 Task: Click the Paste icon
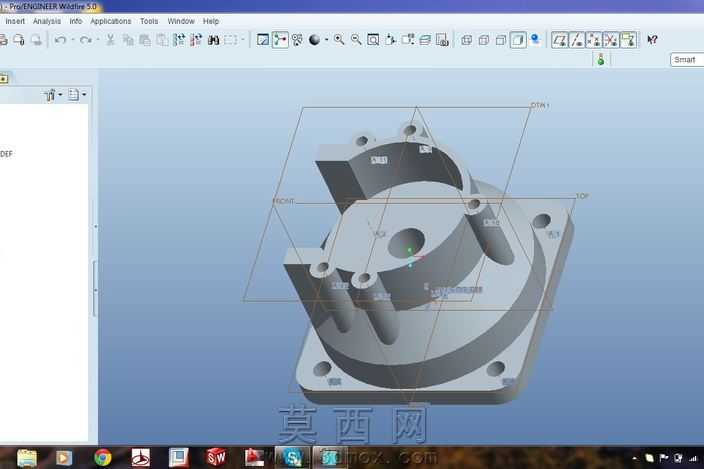click(x=145, y=40)
